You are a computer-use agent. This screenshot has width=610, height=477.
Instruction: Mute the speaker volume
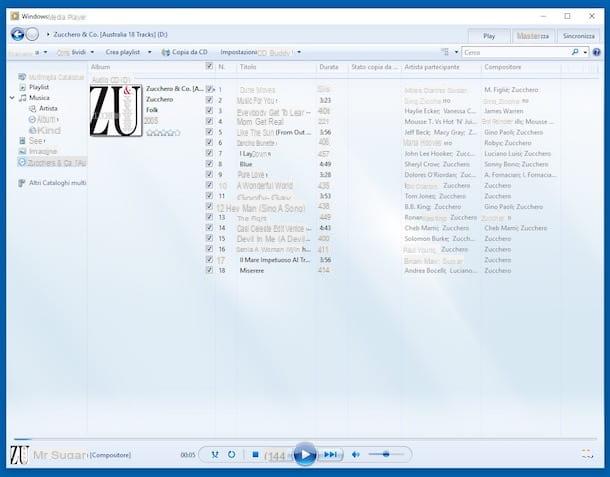coord(355,454)
